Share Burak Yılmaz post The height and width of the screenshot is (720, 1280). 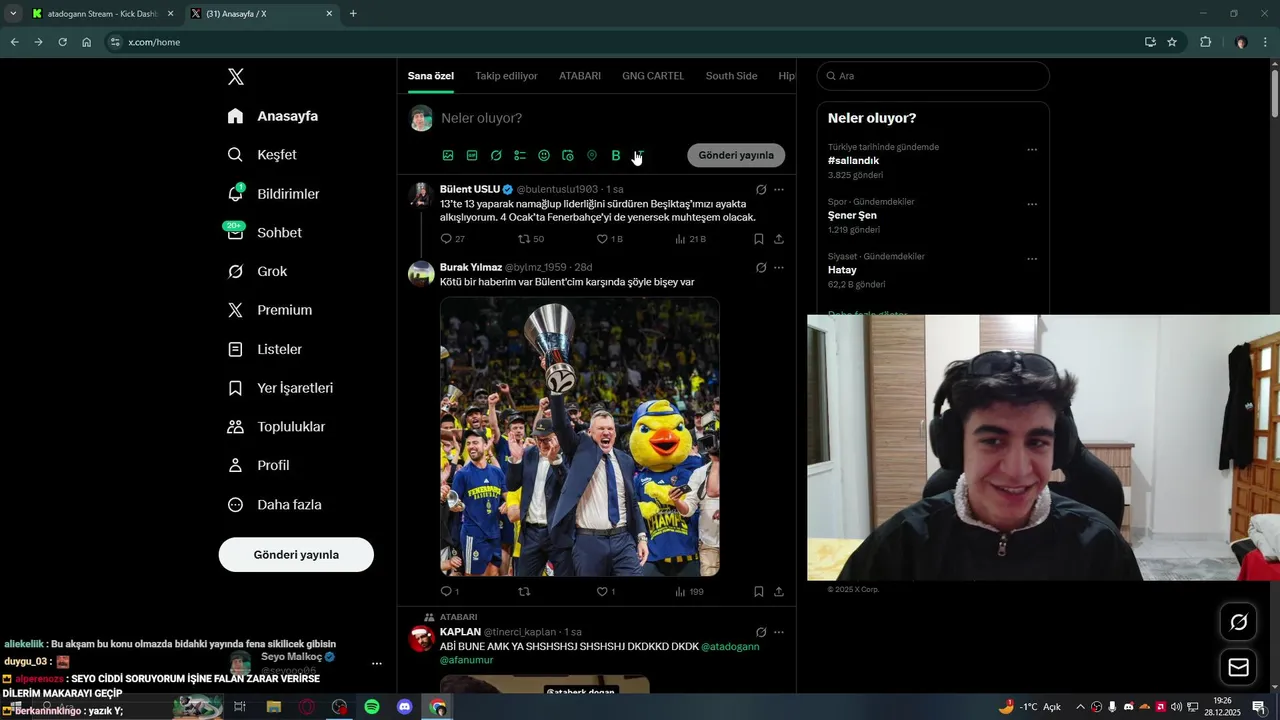[x=779, y=592]
